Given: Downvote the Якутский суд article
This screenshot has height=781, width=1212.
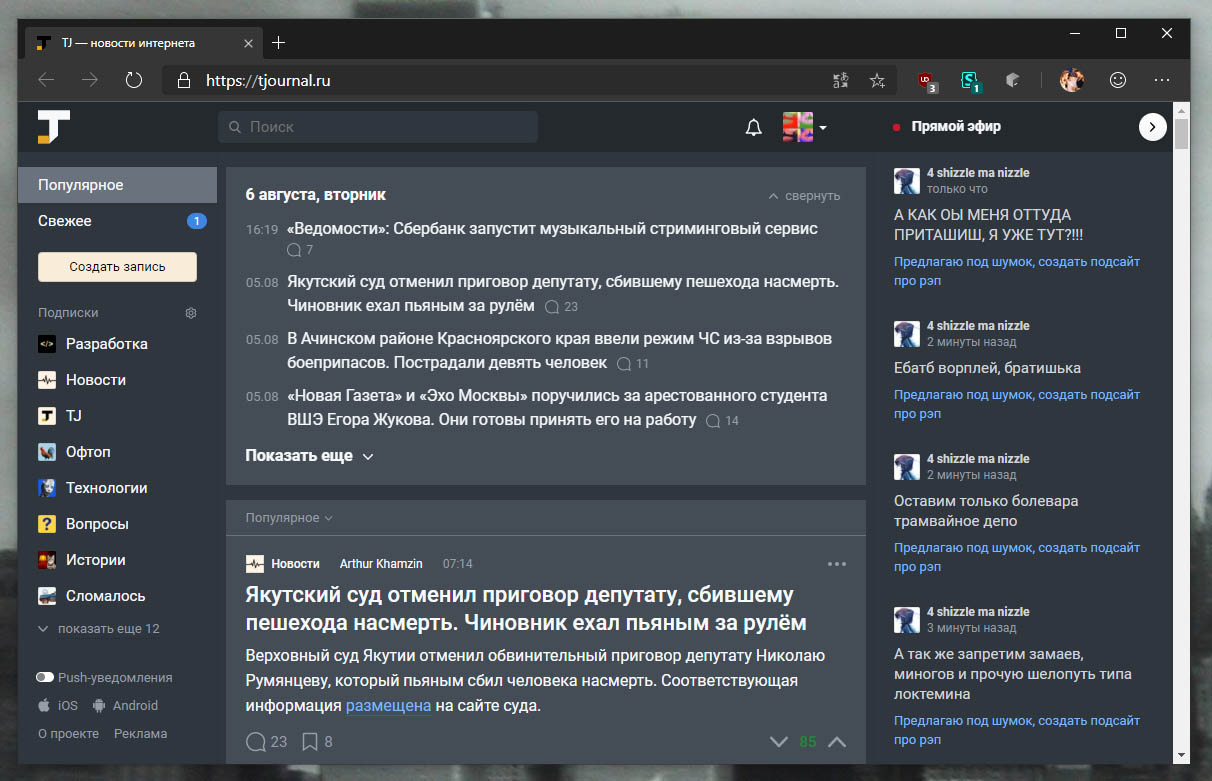Looking at the screenshot, I should coord(778,741).
